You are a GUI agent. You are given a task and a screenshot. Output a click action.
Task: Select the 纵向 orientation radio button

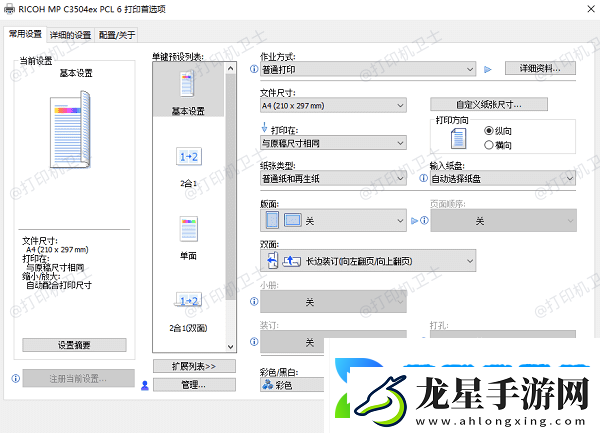[489, 131]
